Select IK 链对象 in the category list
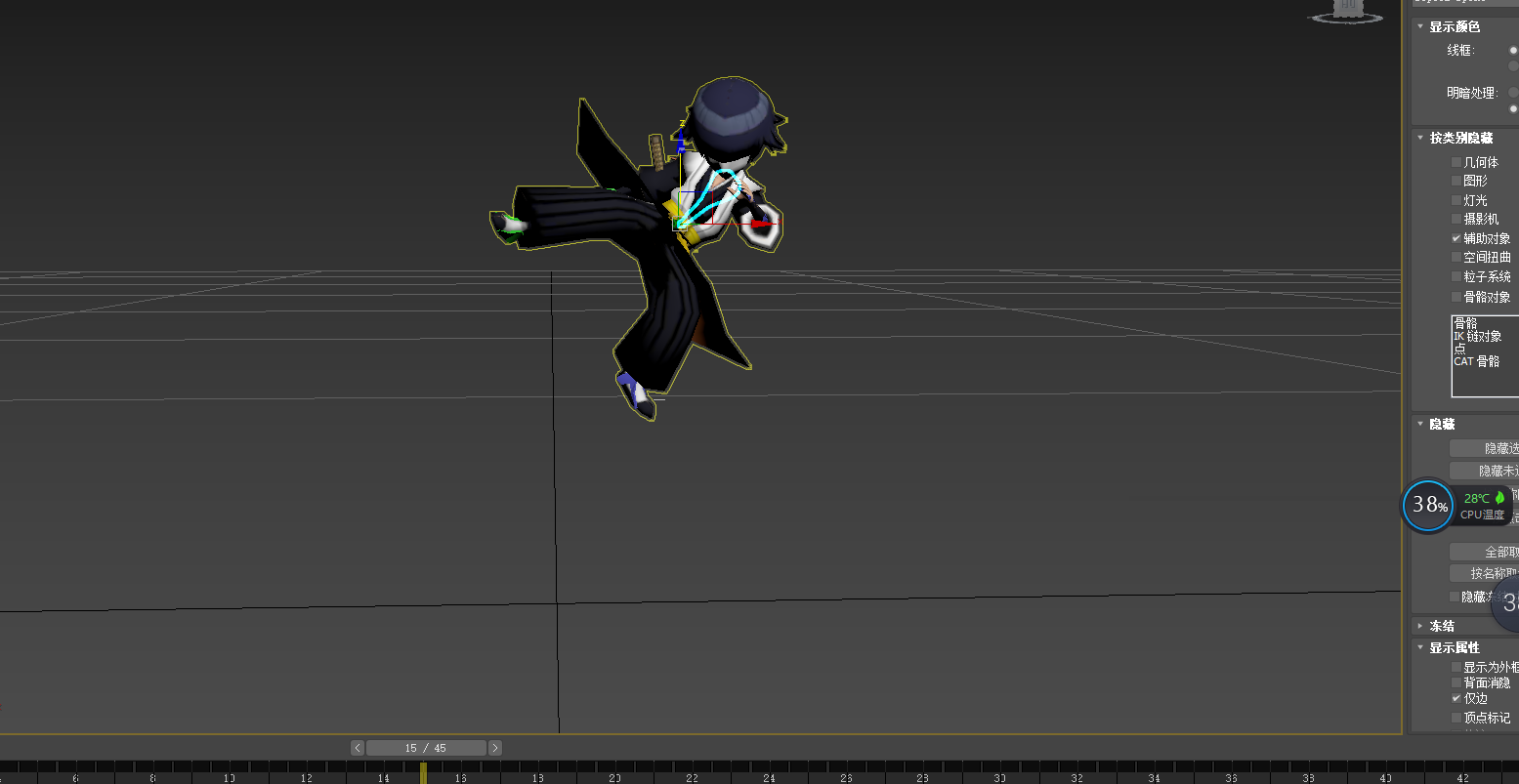 coord(1477,336)
